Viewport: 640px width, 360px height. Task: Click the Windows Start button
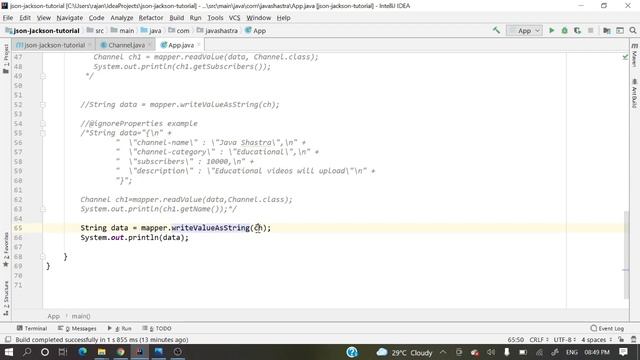[x=9, y=352]
